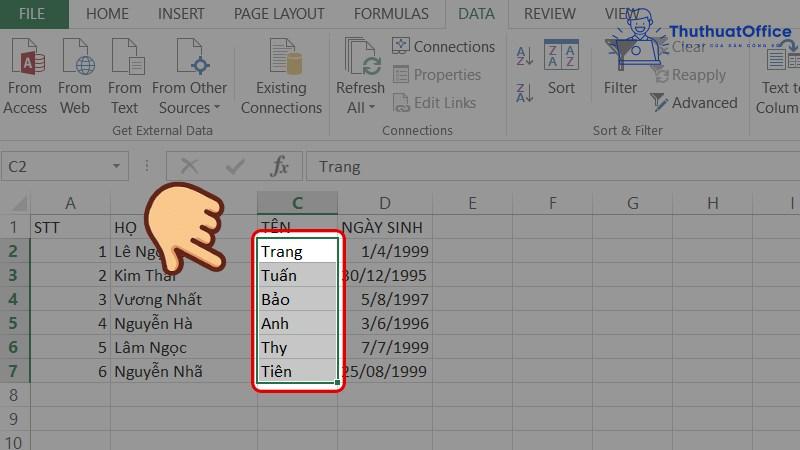Image resolution: width=800 pixels, height=450 pixels.
Task: Sort Z to A descending
Action: click(x=524, y=93)
